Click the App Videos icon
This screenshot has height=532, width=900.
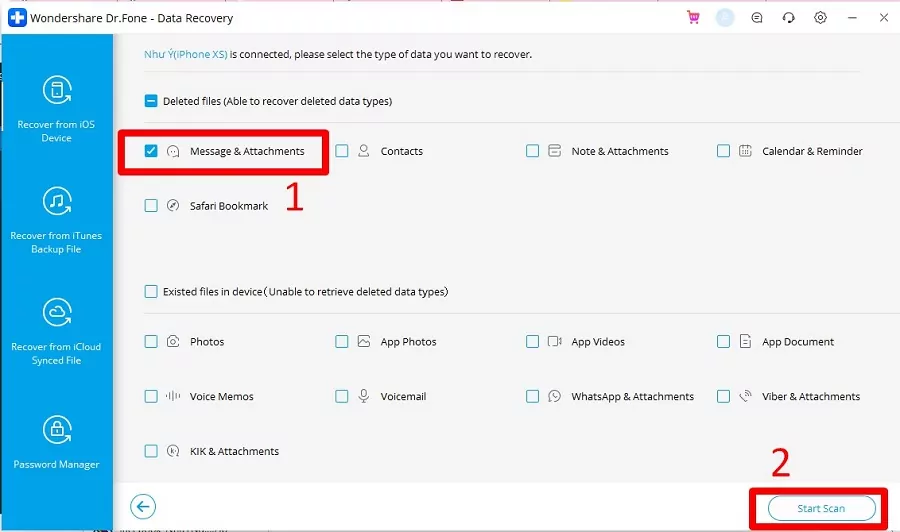point(554,341)
